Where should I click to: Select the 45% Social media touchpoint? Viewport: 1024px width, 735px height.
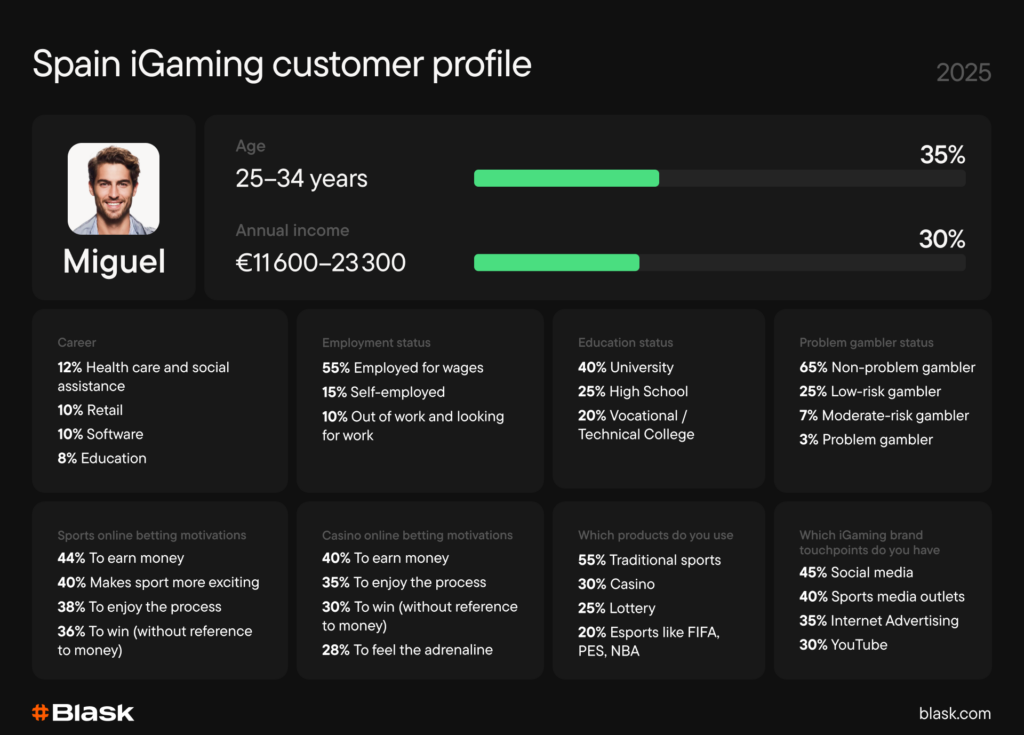(856, 572)
